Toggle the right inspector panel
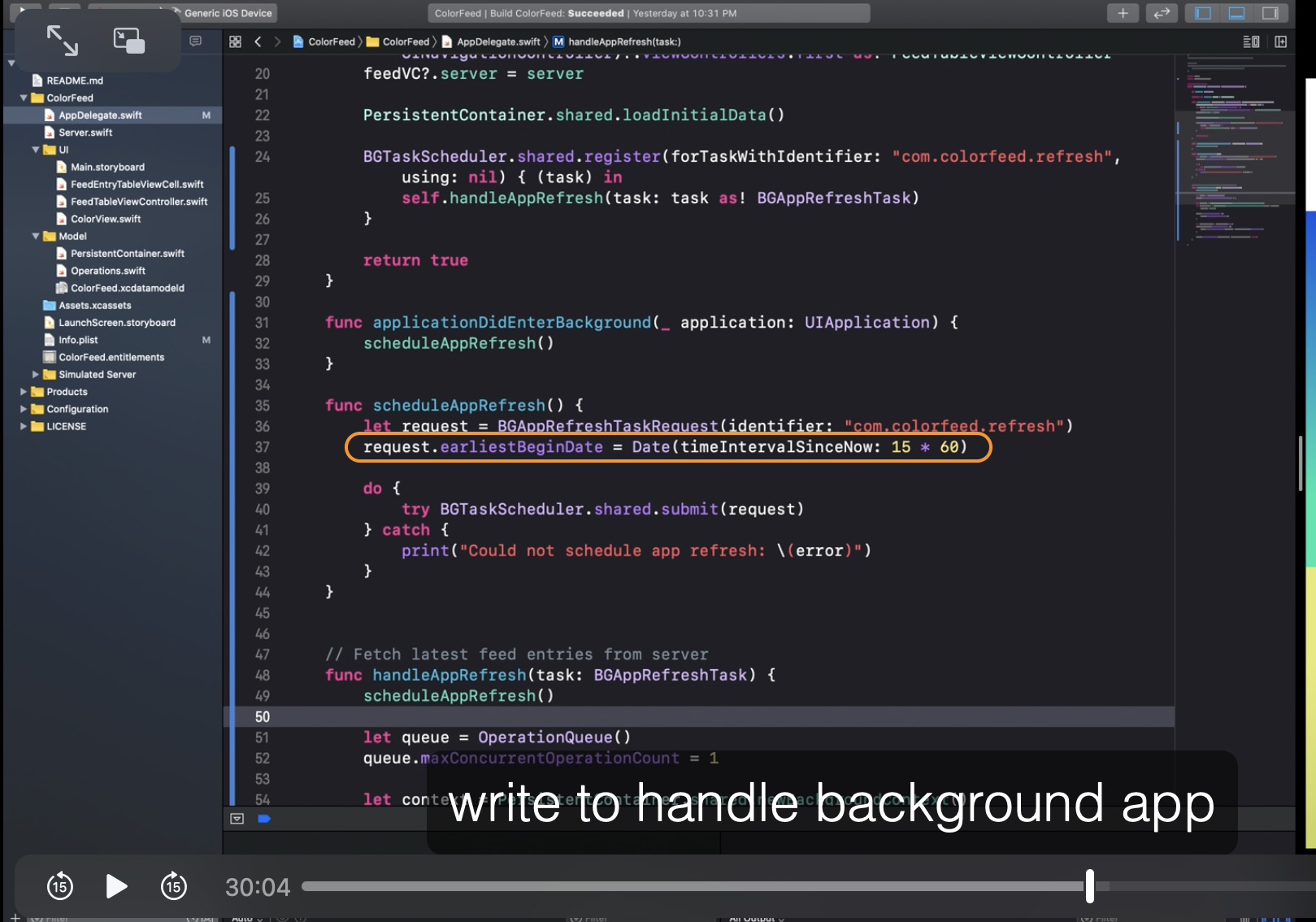This screenshot has height=922, width=1316. pyautogui.click(x=1270, y=13)
